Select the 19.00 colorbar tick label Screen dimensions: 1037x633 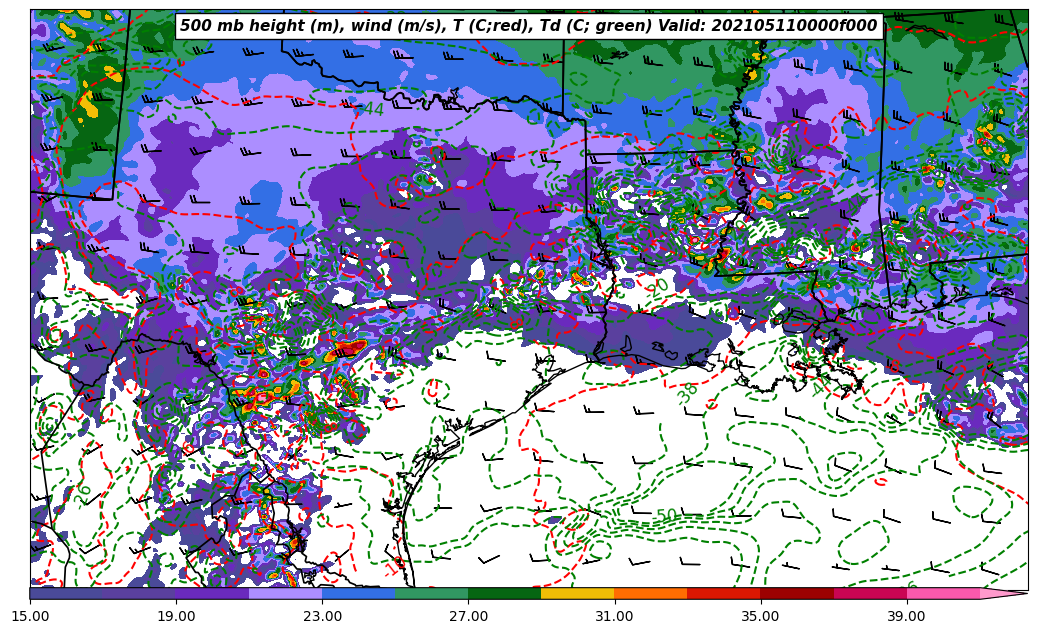[176, 616]
